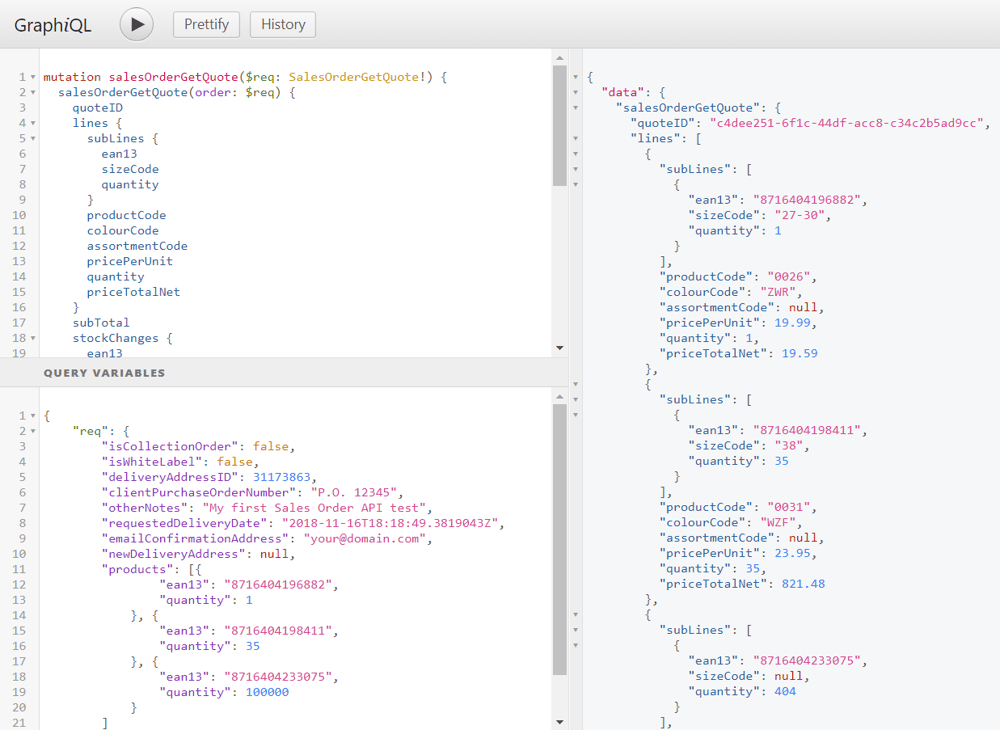This screenshot has height=730, width=1000.
Task: Click pricePerUnit value 19.99 in the result
Action: 792,323
